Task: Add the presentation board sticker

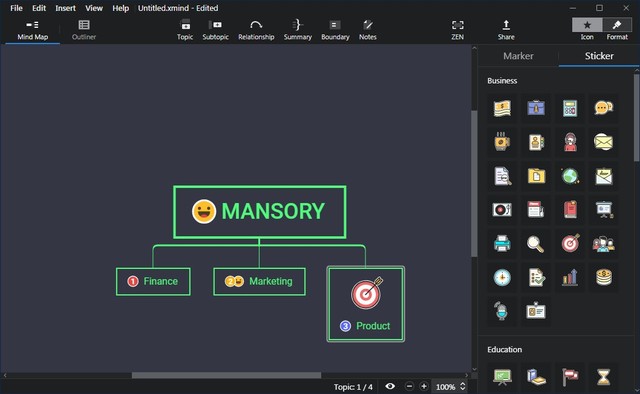Action: 604,210
